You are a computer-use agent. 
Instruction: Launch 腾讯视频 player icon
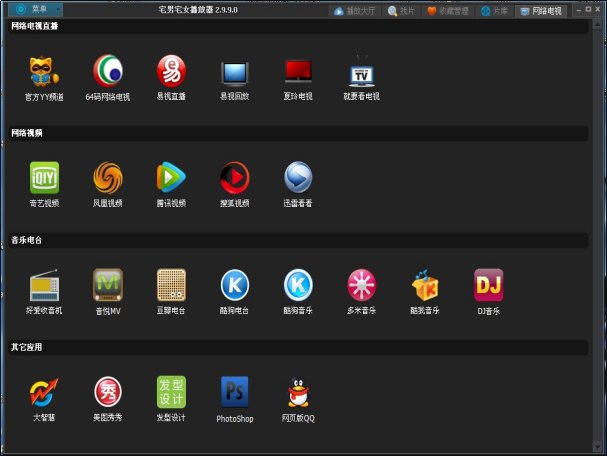coord(171,178)
